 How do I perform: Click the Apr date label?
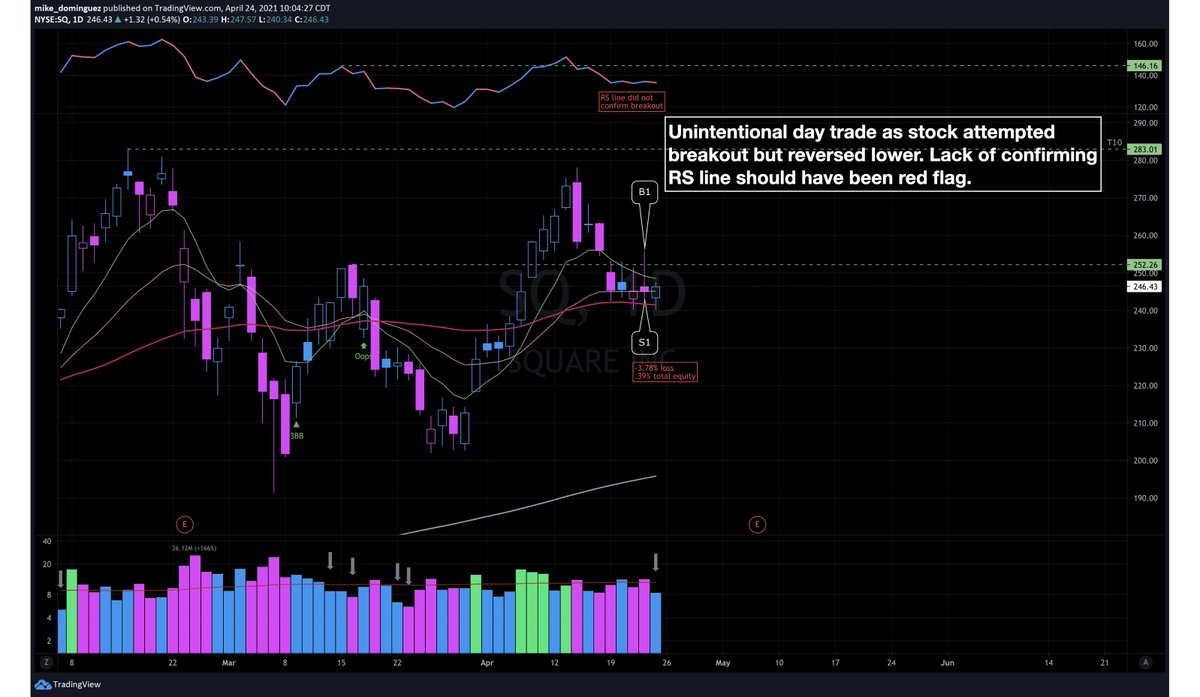(488, 663)
